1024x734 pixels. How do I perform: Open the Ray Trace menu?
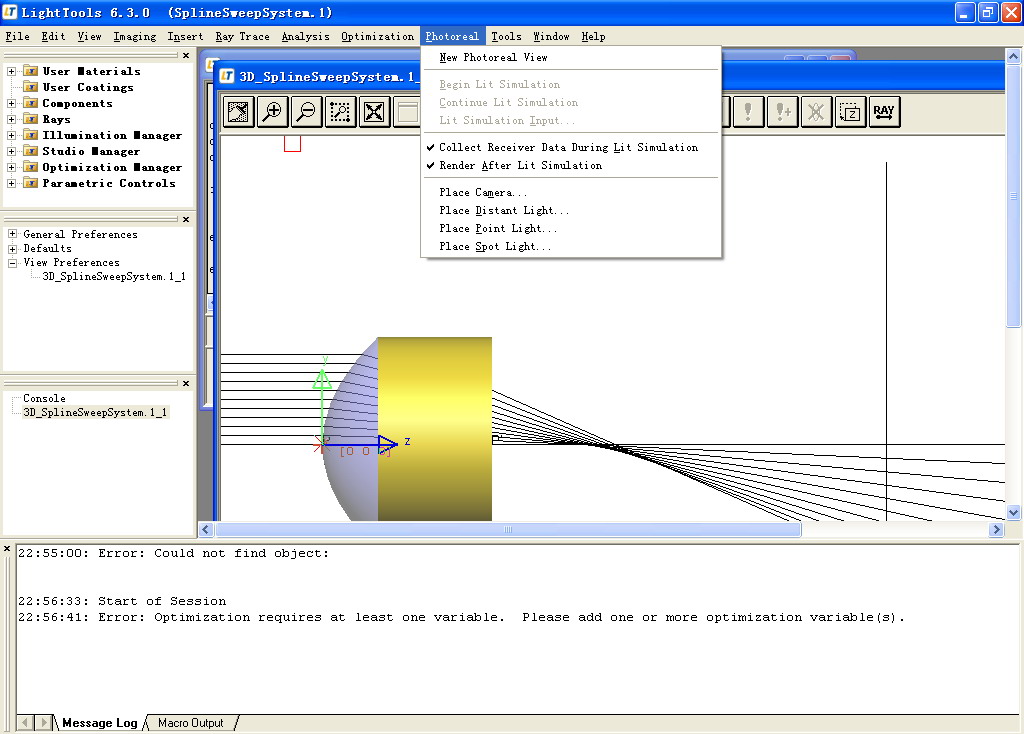click(x=242, y=37)
